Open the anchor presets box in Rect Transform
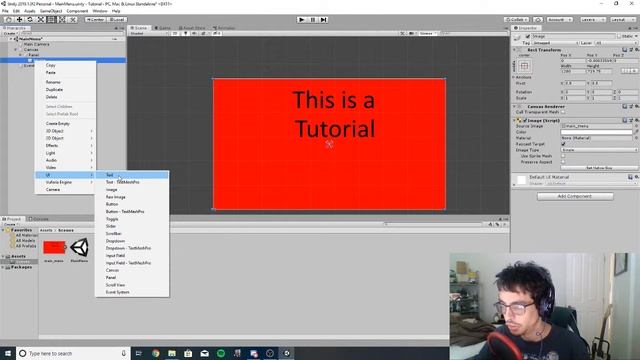 tap(524, 66)
